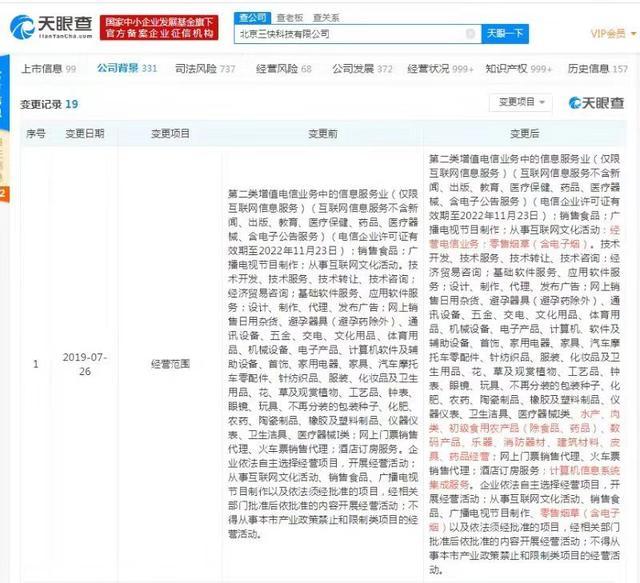This screenshot has width=640, height=583.
Task: Open the 公司背景 section tab
Action: coord(127,68)
